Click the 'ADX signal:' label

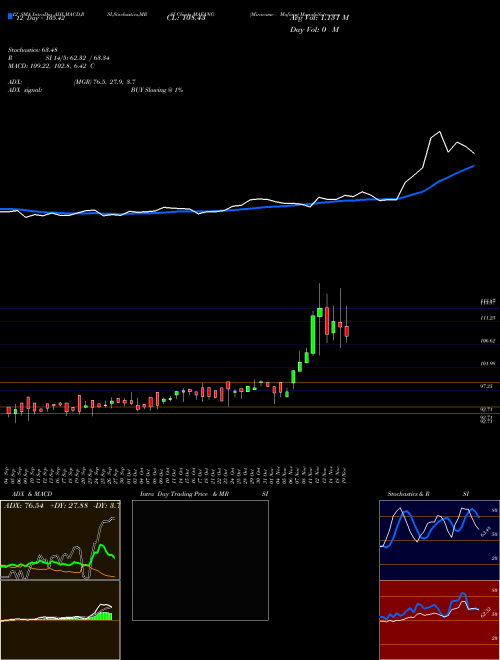(x=25, y=90)
